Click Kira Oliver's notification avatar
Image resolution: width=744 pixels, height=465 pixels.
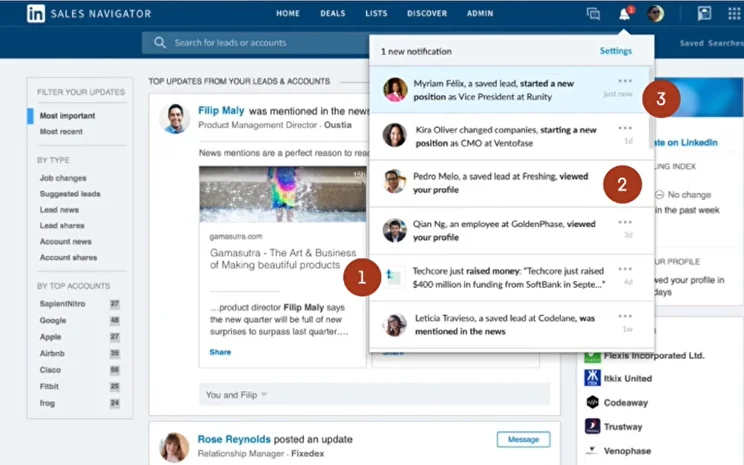click(x=395, y=135)
